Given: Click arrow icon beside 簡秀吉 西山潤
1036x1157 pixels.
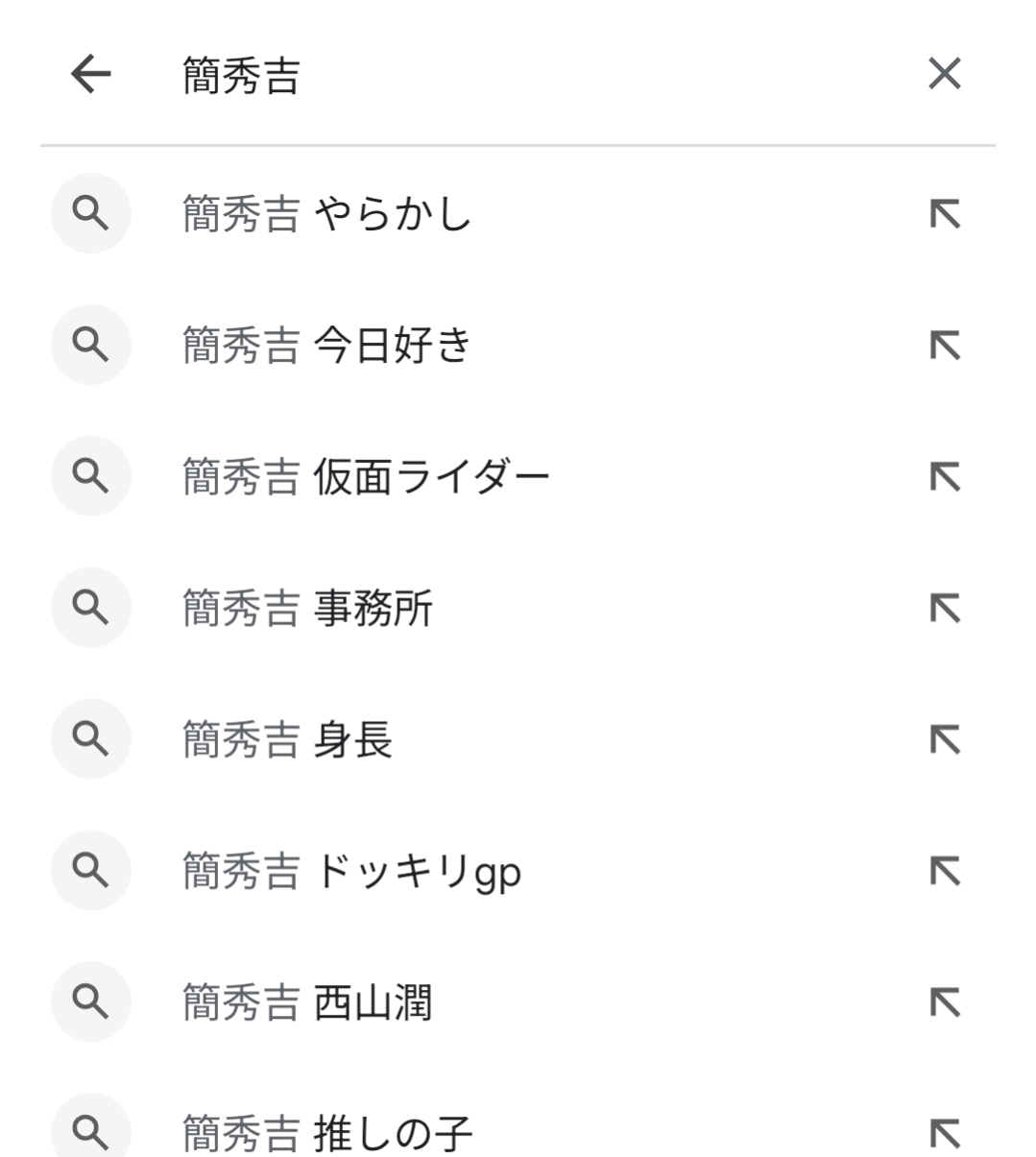Looking at the screenshot, I should click(945, 1002).
